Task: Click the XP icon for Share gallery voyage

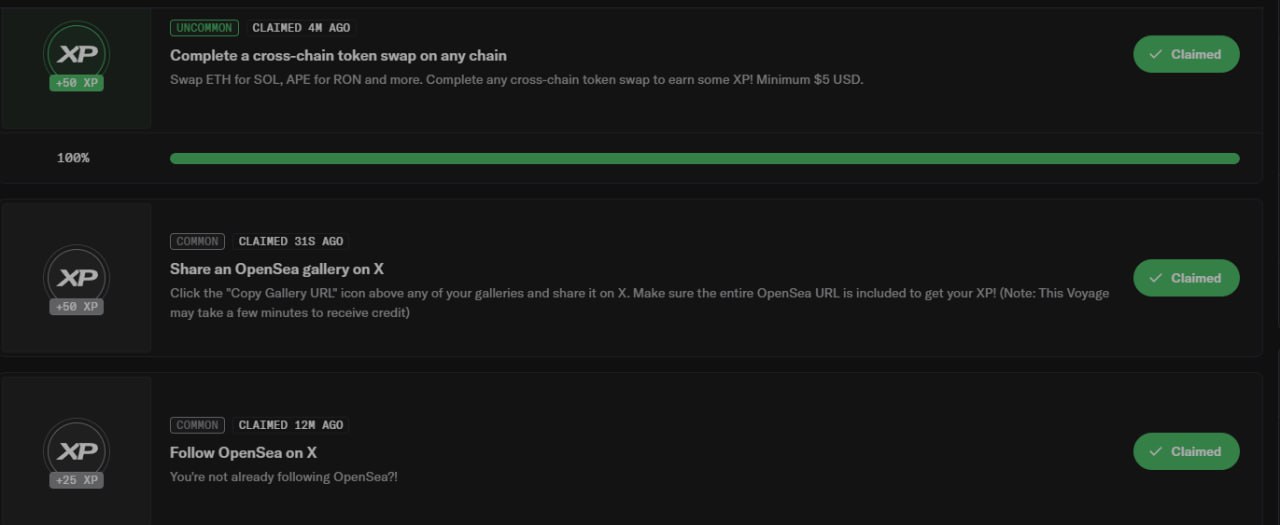Action: tap(76, 277)
